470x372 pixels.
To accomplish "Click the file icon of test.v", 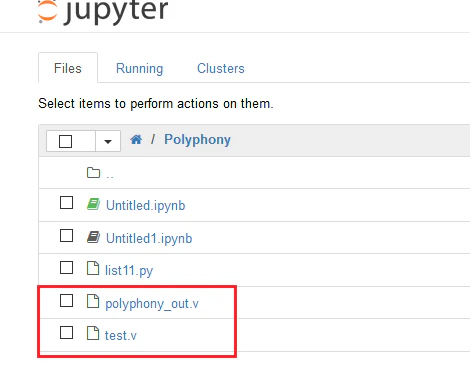I will pos(93,333).
